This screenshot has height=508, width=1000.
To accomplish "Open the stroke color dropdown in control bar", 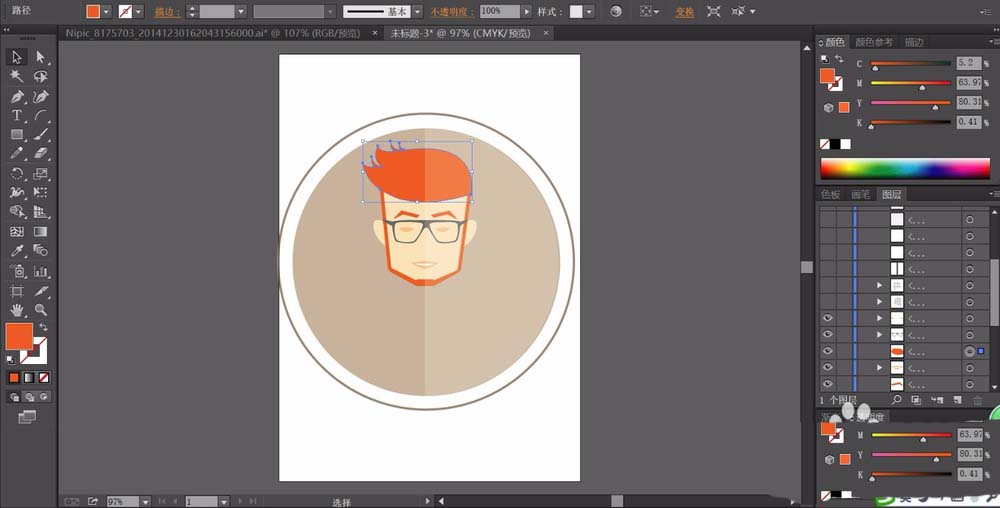I will 138,11.
